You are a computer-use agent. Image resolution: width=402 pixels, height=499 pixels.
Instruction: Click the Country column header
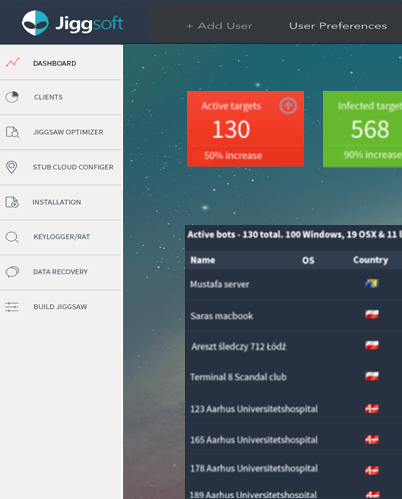point(370,260)
